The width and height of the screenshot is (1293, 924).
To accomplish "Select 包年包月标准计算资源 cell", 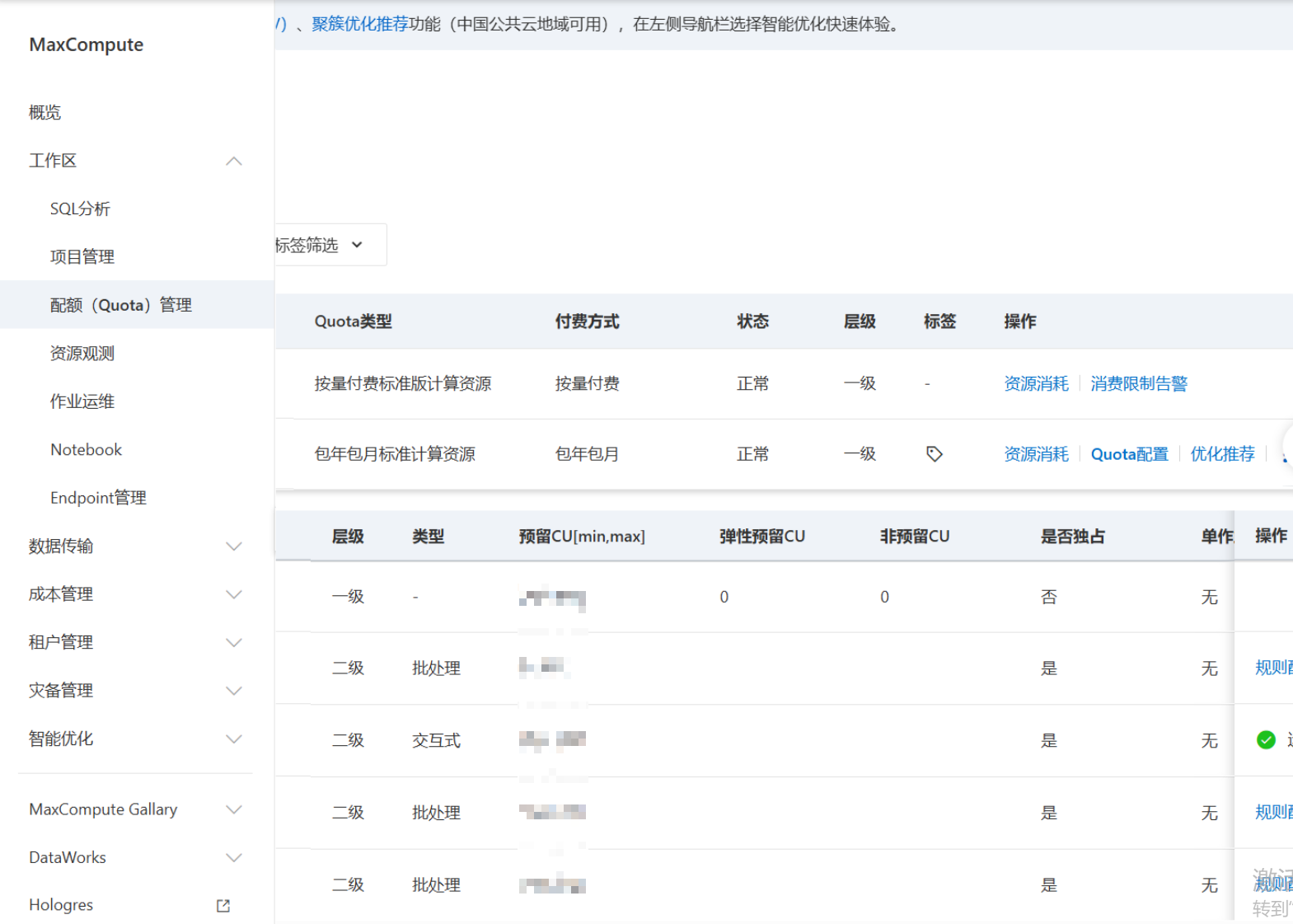I will click(395, 454).
